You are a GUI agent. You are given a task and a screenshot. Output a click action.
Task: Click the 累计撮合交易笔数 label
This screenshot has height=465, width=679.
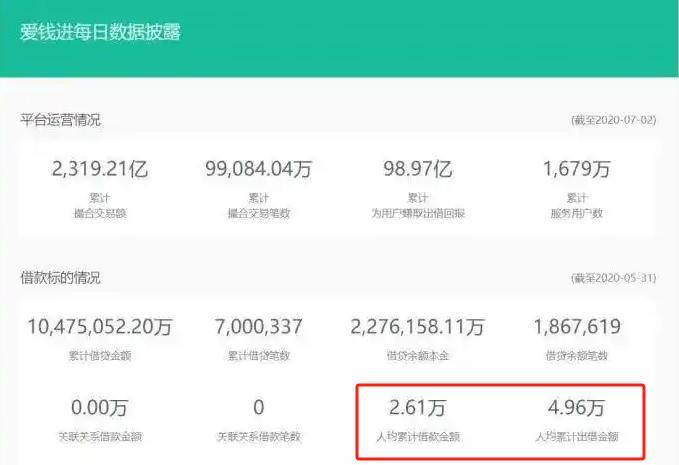[259, 206]
